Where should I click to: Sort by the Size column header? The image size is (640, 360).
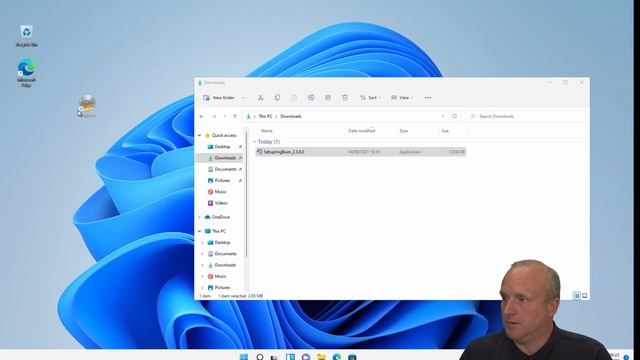pyautogui.click(x=445, y=131)
